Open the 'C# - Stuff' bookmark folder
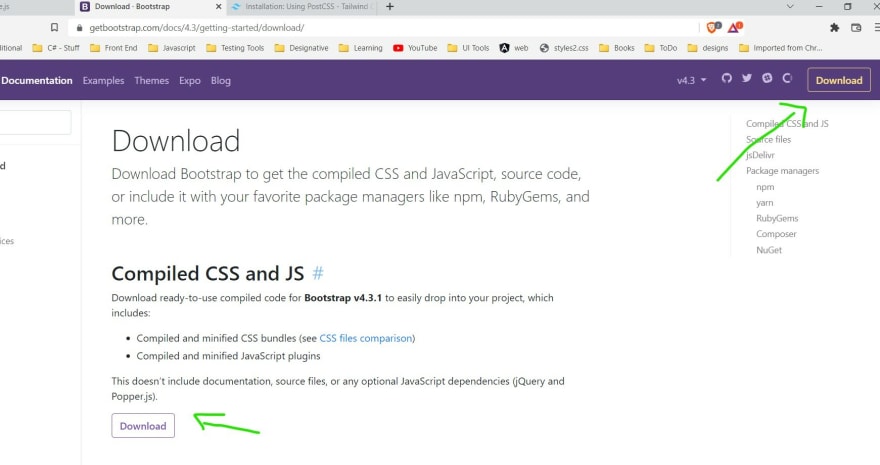880x465 pixels. (x=56, y=48)
